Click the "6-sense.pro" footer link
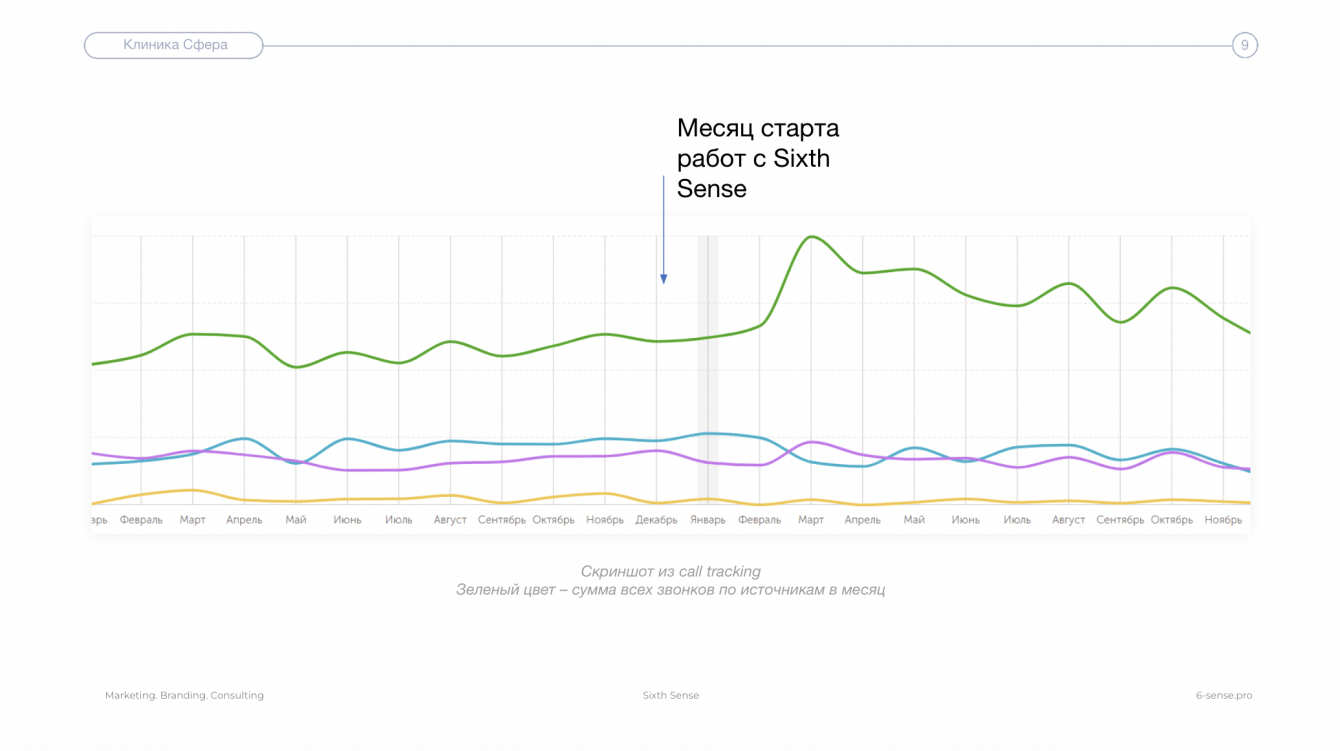 click(x=1223, y=695)
